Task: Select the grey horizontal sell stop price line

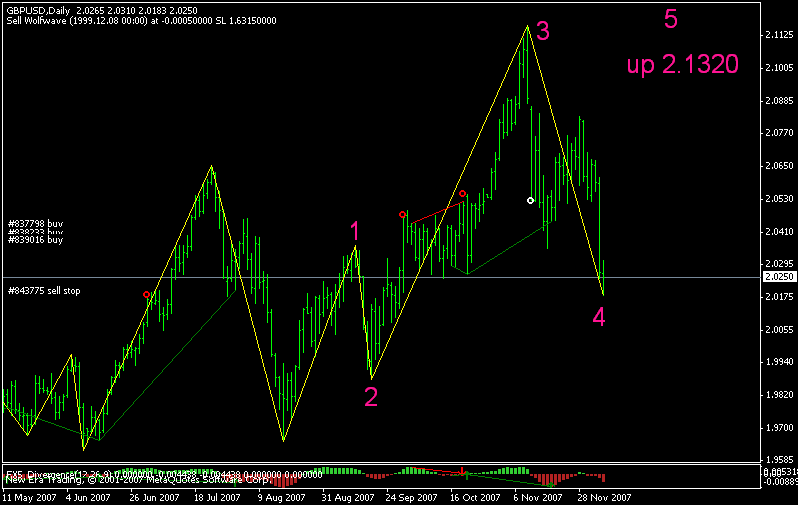Action: [x=382, y=277]
